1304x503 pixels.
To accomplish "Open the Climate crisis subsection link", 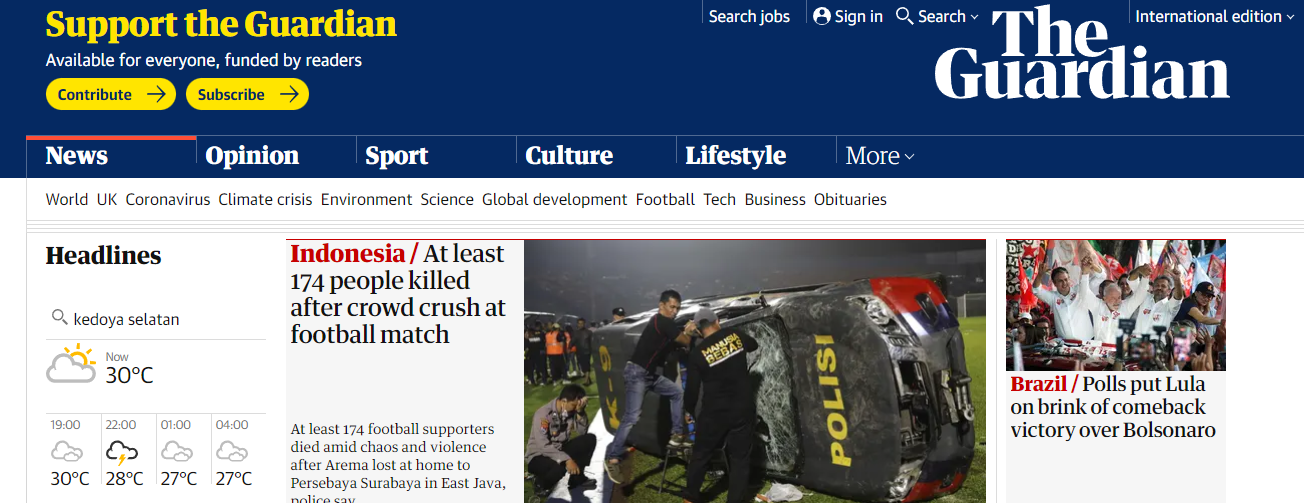I will point(265,199).
